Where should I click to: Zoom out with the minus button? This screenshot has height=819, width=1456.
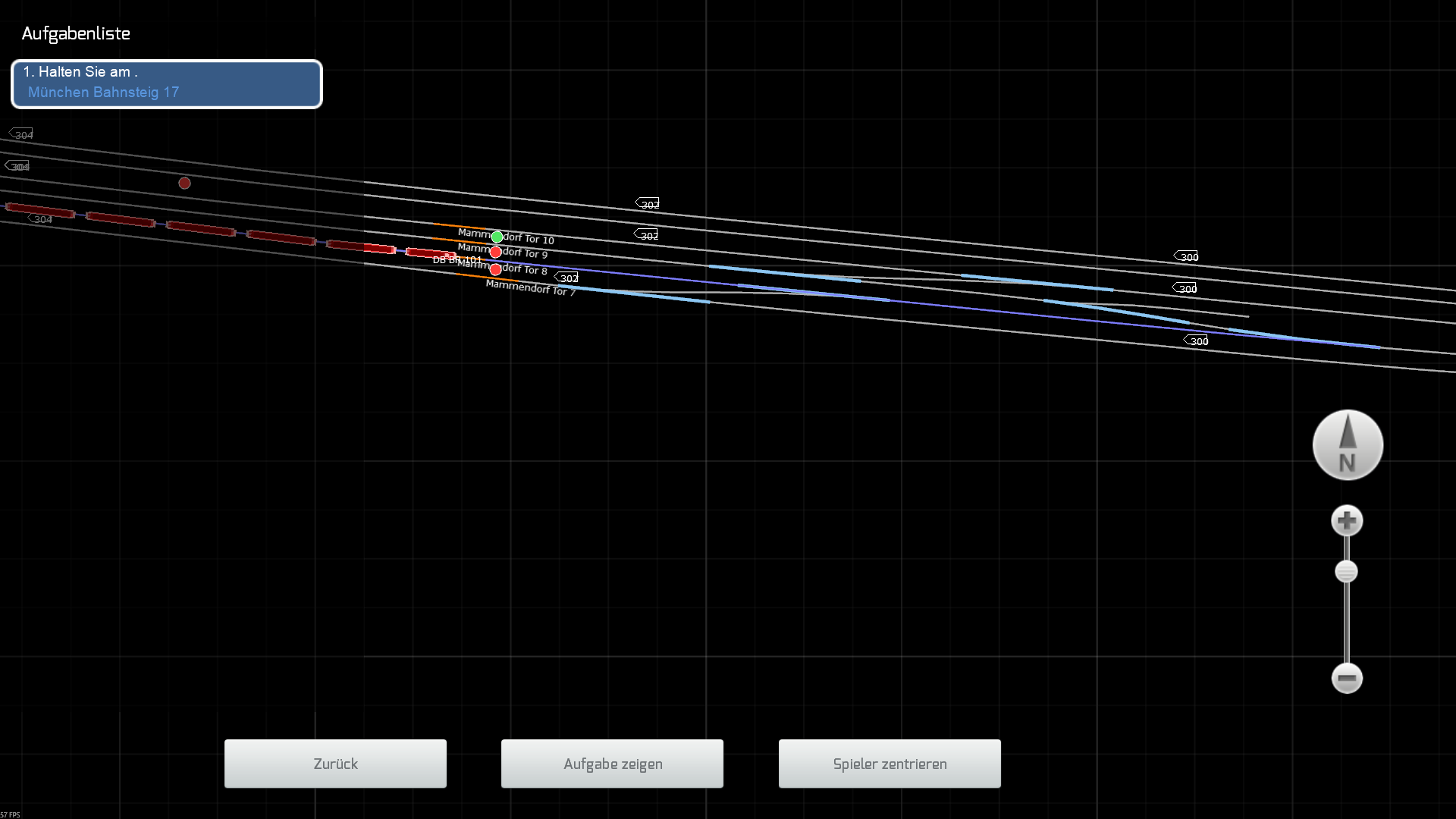pos(1347,678)
